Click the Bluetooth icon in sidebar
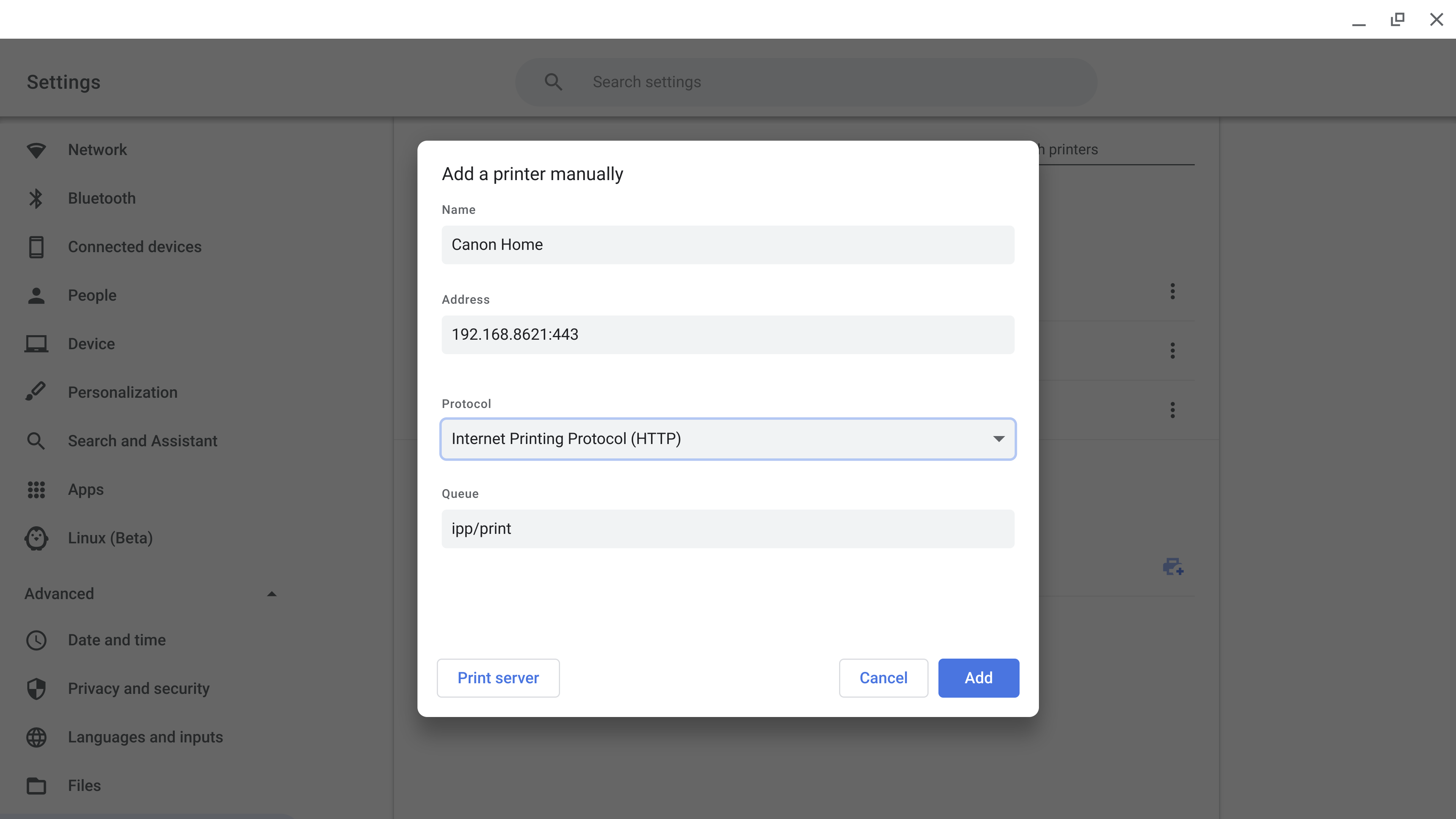 [x=36, y=198]
